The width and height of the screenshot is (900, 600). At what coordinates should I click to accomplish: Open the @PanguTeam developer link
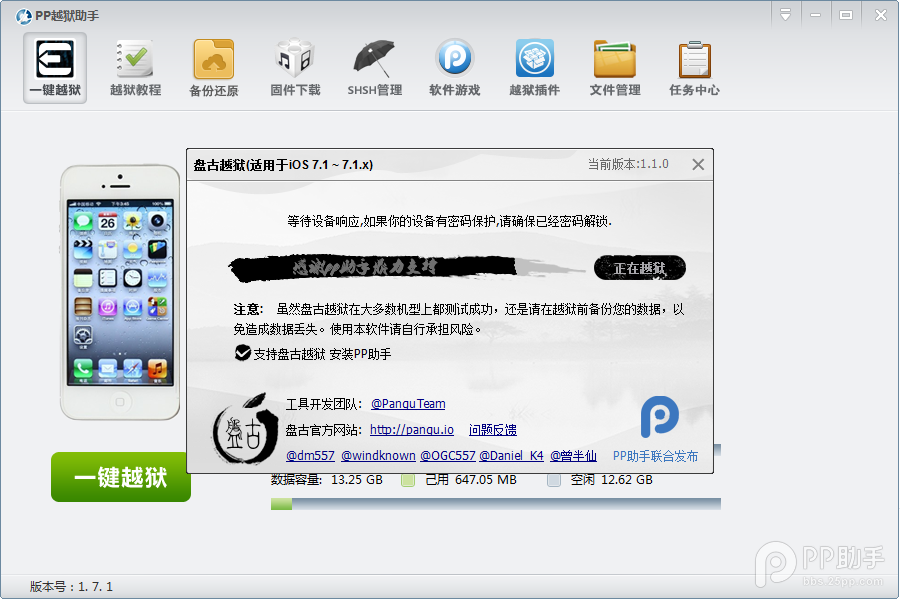pyautogui.click(x=408, y=403)
